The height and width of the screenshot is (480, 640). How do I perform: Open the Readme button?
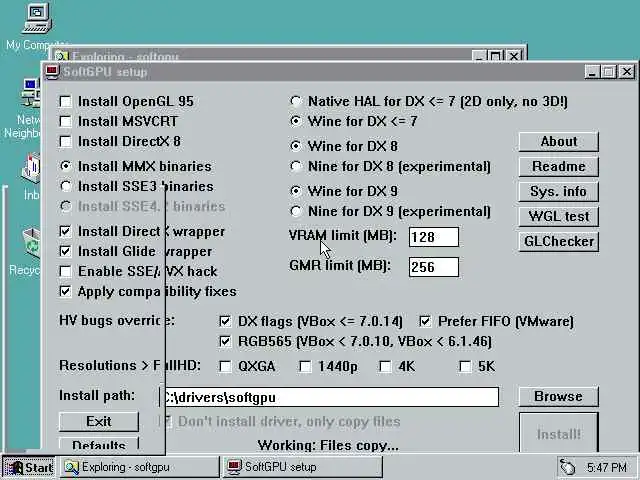tap(559, 167)
